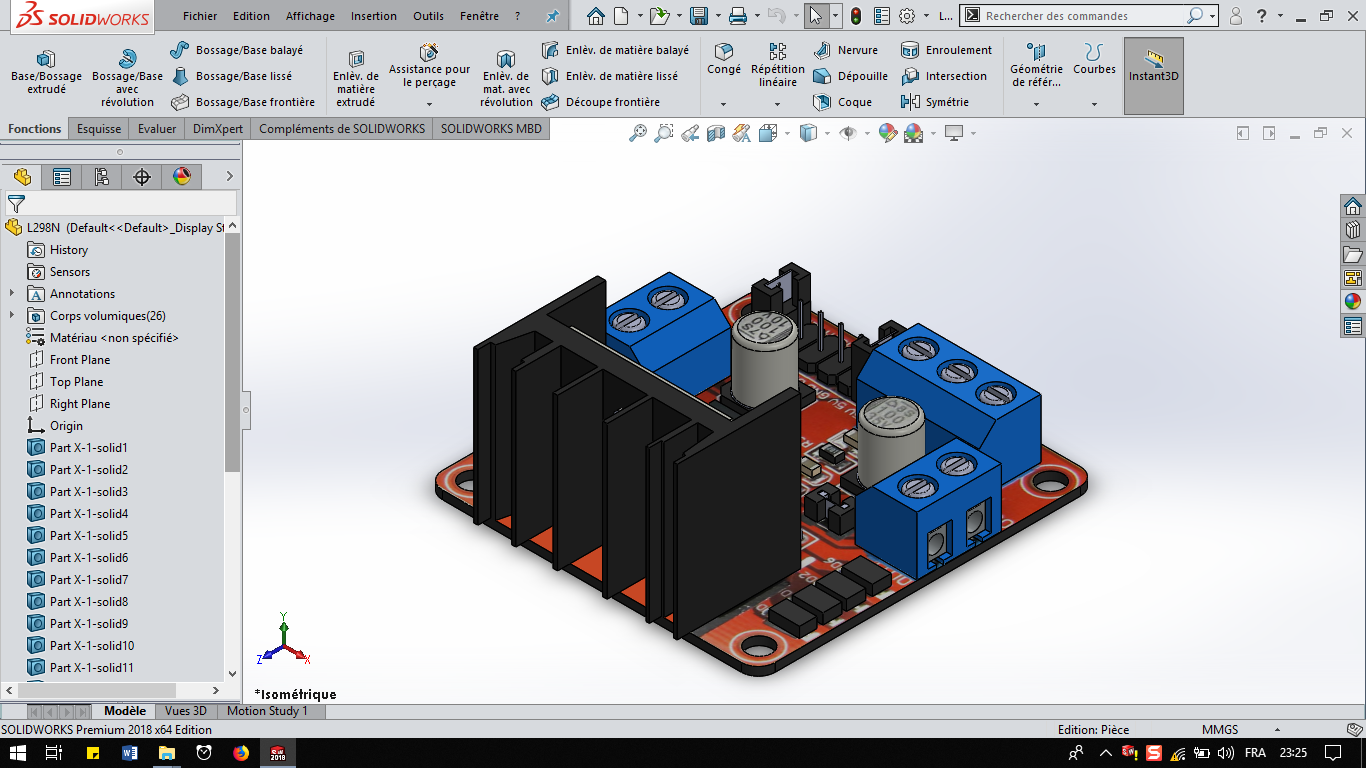Image resolution: width=1366 pixels, height=768 pixels.
Task: Open Insertion menu
Action: click(373, 16)
